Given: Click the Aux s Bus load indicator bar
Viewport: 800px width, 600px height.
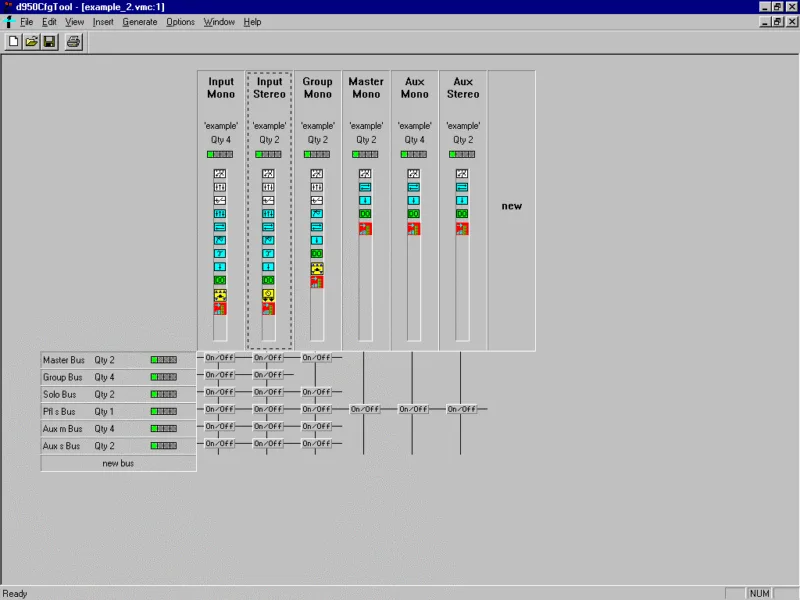Looking at the screenshot, I should [x=164, y=446].
